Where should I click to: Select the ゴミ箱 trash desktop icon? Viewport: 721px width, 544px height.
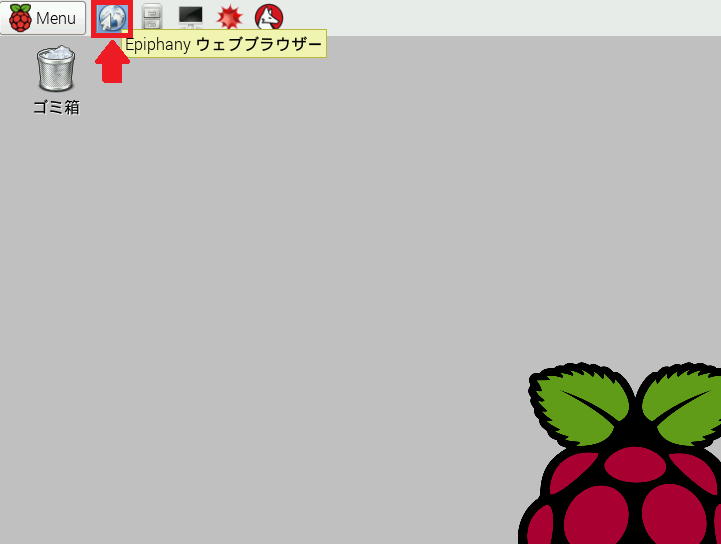click(x=56, y=80)
